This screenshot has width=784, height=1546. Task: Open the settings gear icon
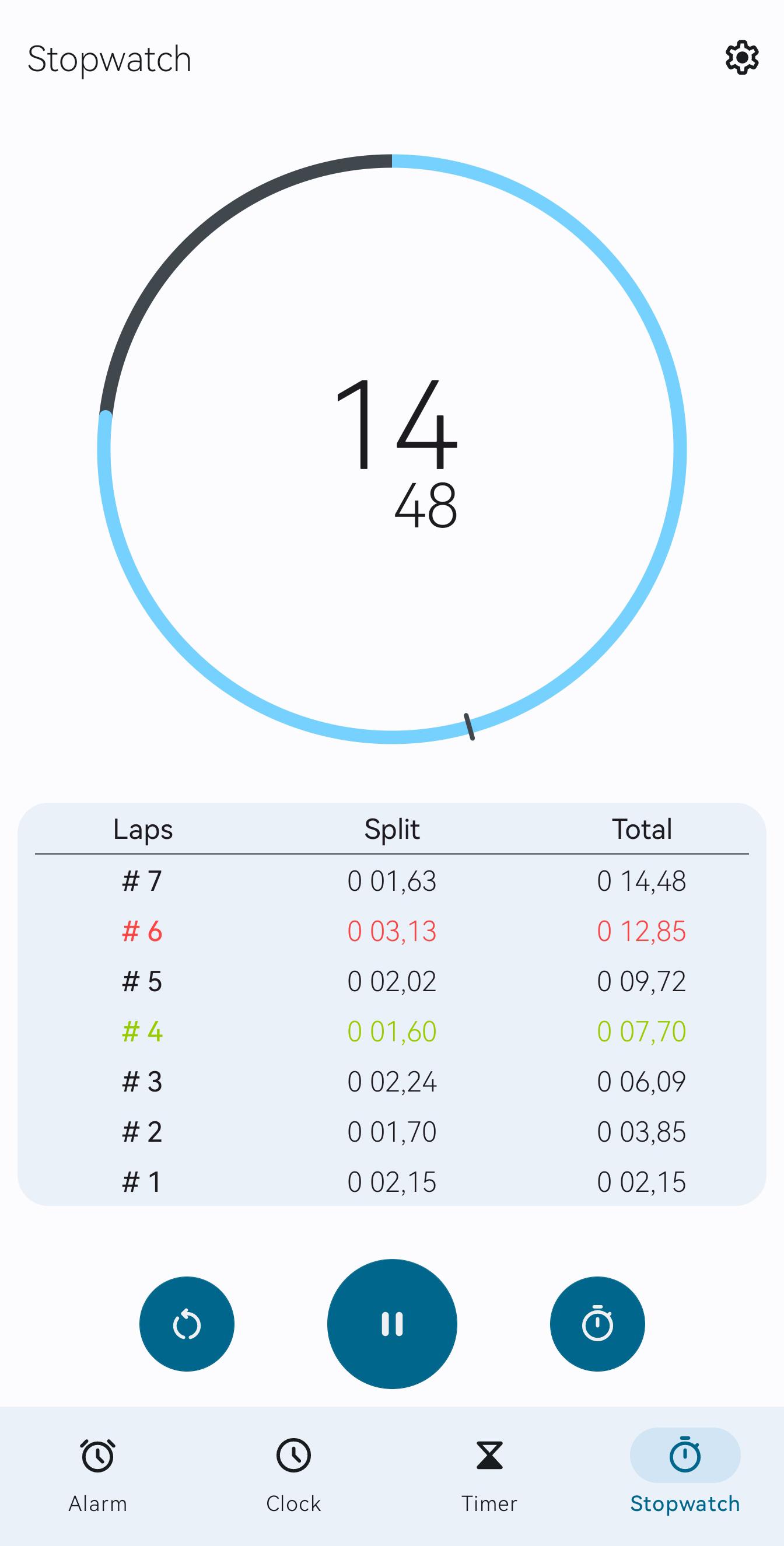tap(742, 58)
